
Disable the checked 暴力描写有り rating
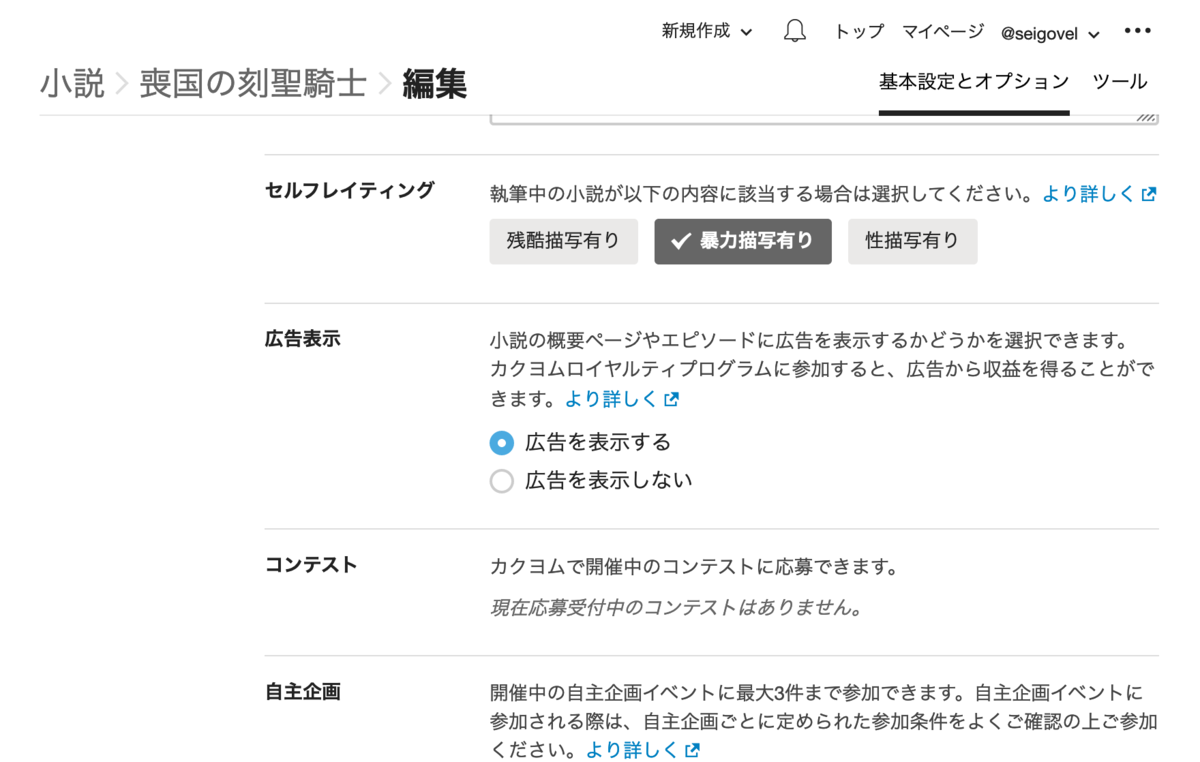[x=742, y=241]
